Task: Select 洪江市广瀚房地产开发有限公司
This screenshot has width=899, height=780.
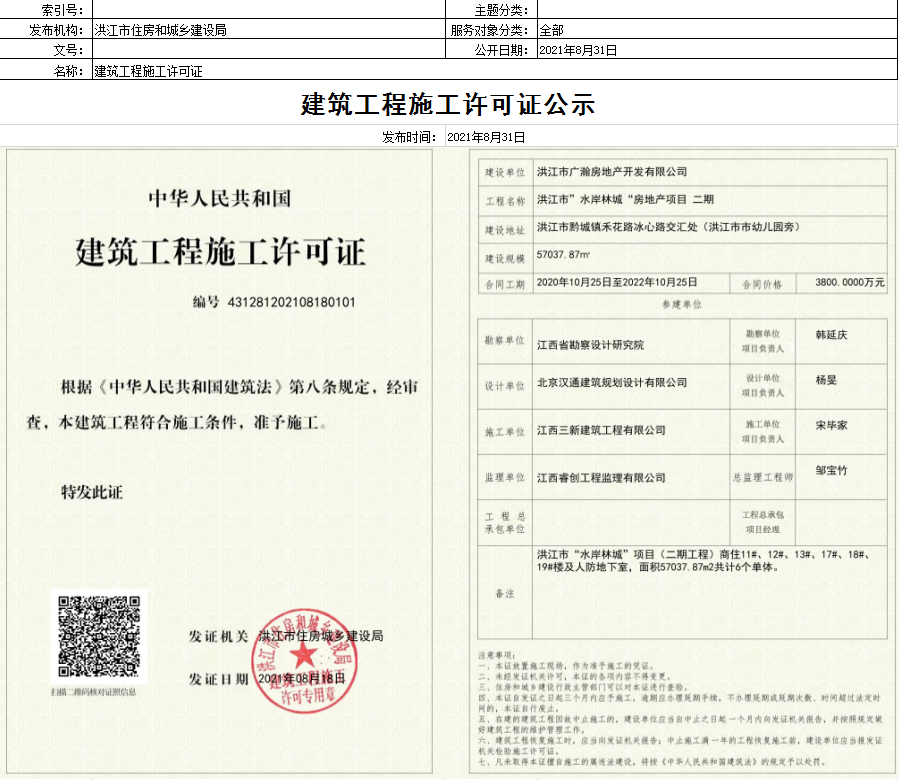Action: [x=612, y=171]
